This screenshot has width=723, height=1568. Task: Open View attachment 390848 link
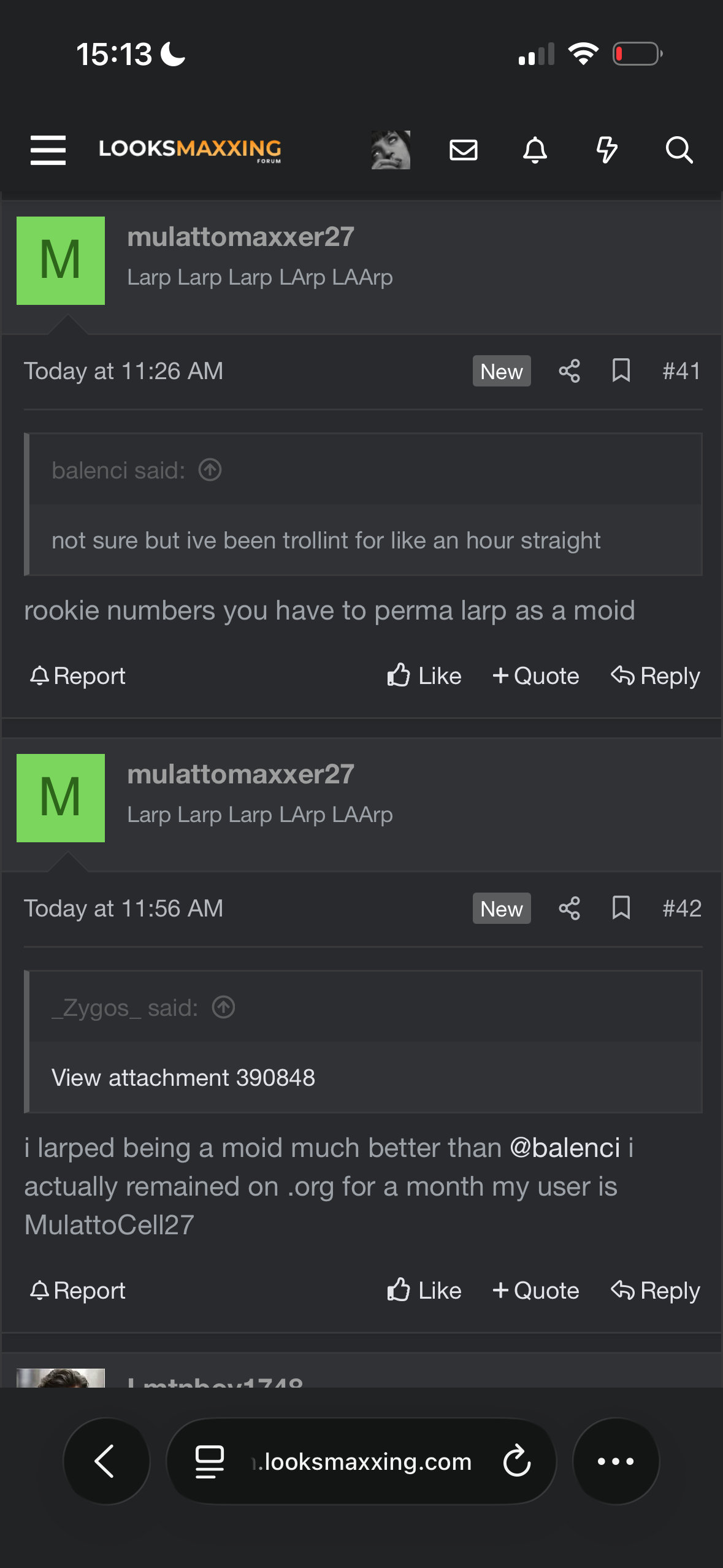click(183, 1078)
